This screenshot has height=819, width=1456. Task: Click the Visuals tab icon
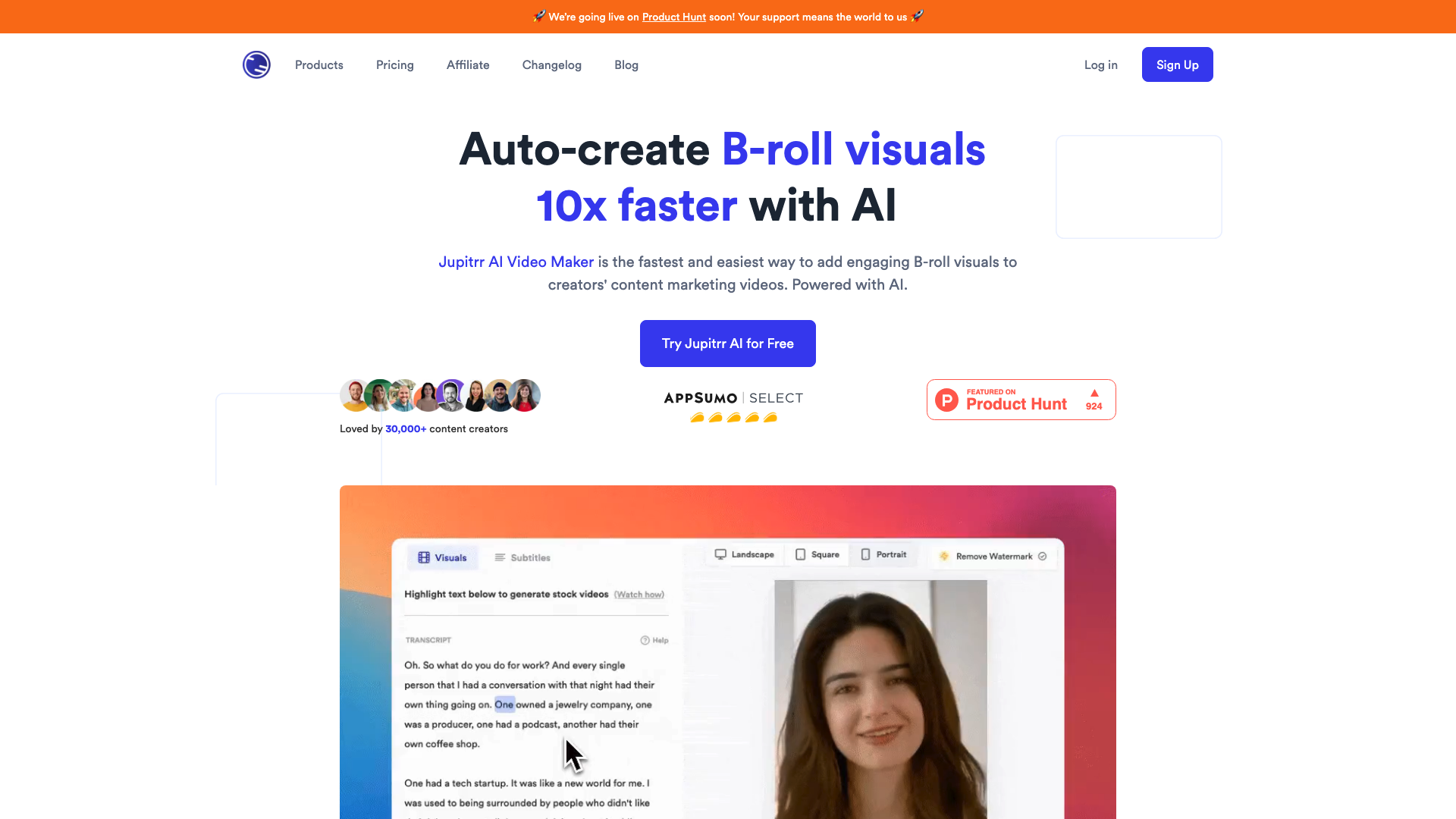coord(424,558)
